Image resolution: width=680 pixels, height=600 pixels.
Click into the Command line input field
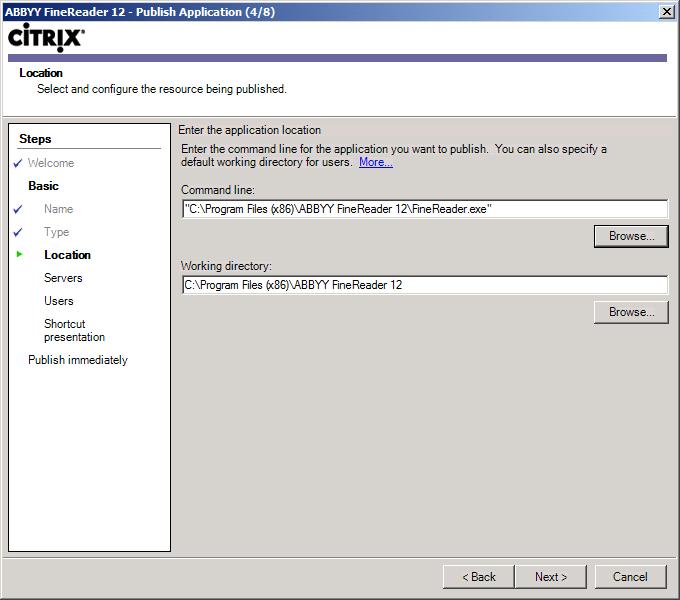pyautogui.click(x=425, y=209)
